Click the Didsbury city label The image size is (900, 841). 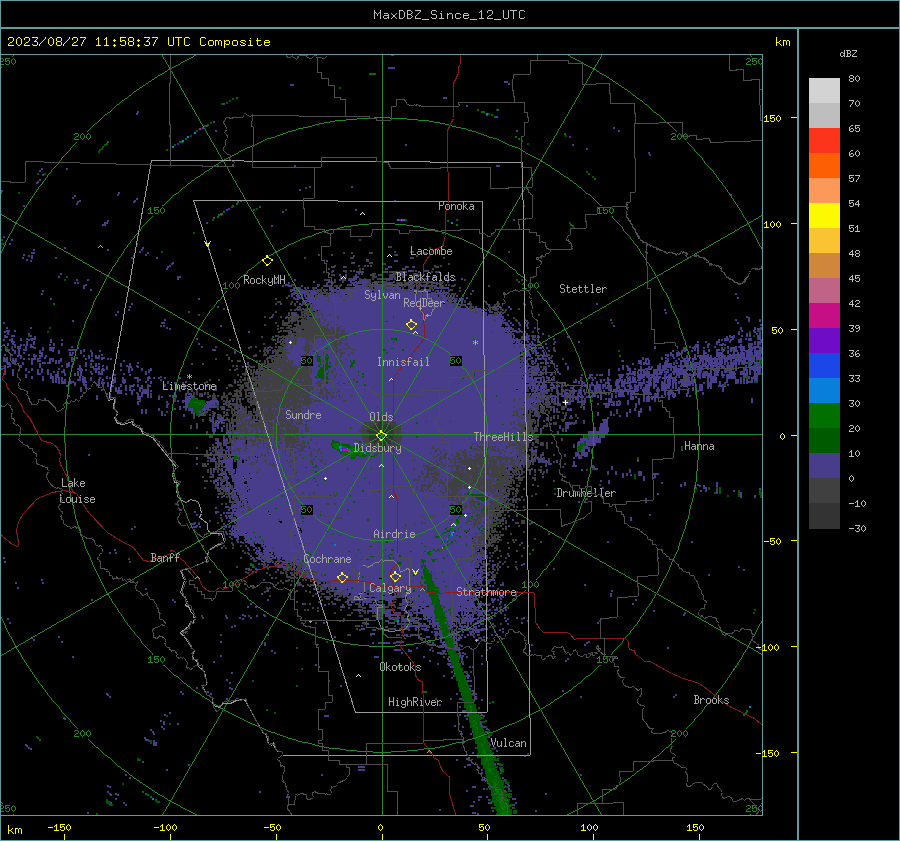click(378, 448)
